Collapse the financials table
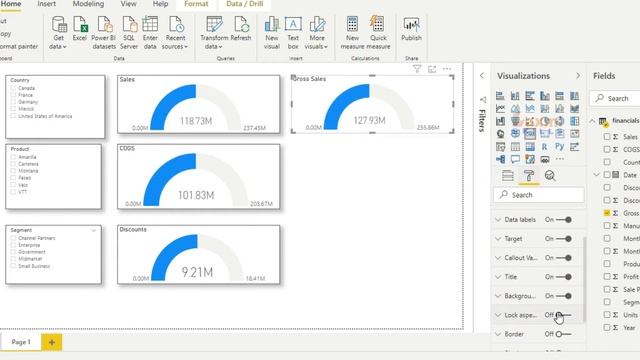Image resolution: width=640 pixels, height=360 pixels. click(592, 121)
